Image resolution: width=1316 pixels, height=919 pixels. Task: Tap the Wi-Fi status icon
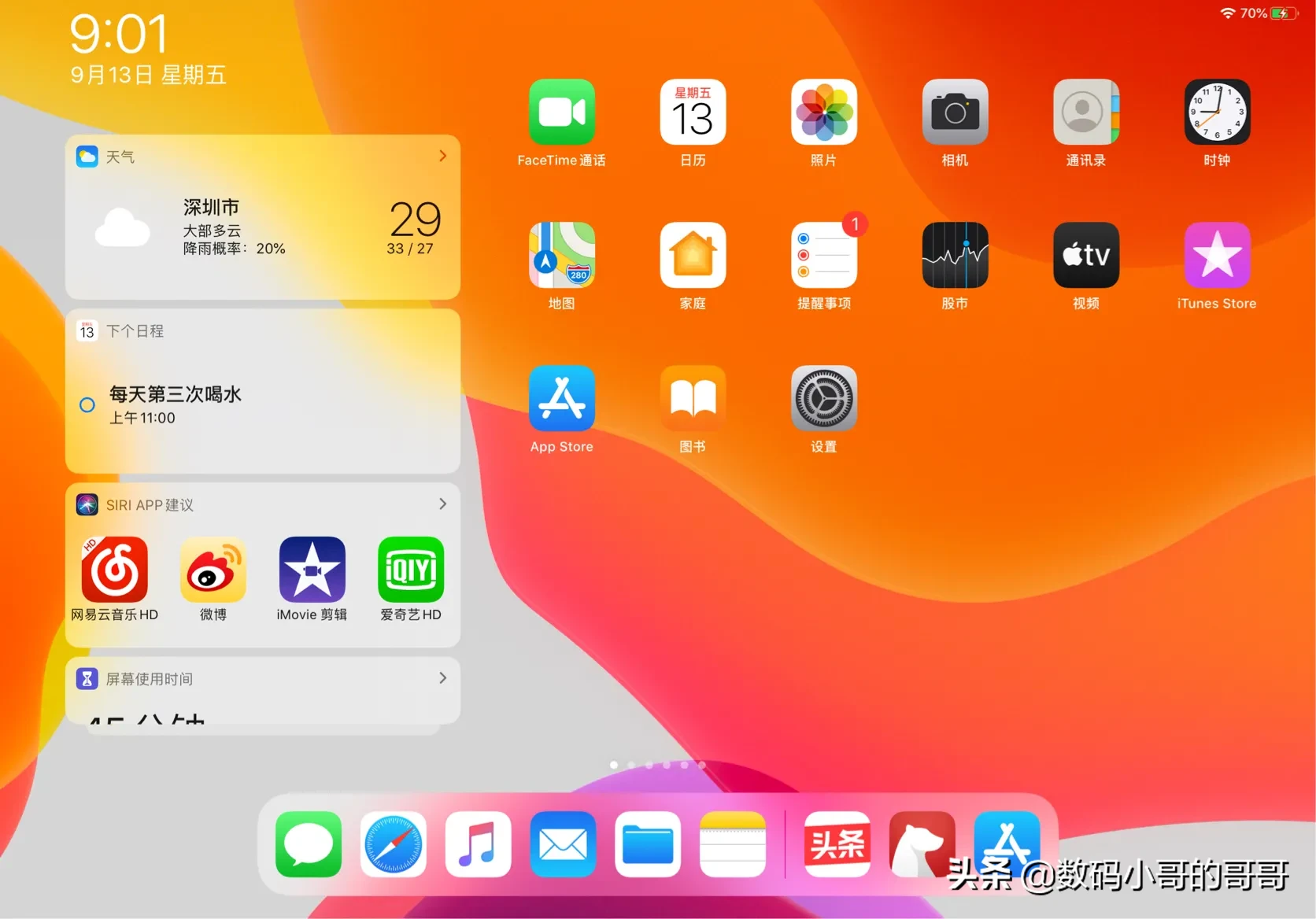(1228, 13)
